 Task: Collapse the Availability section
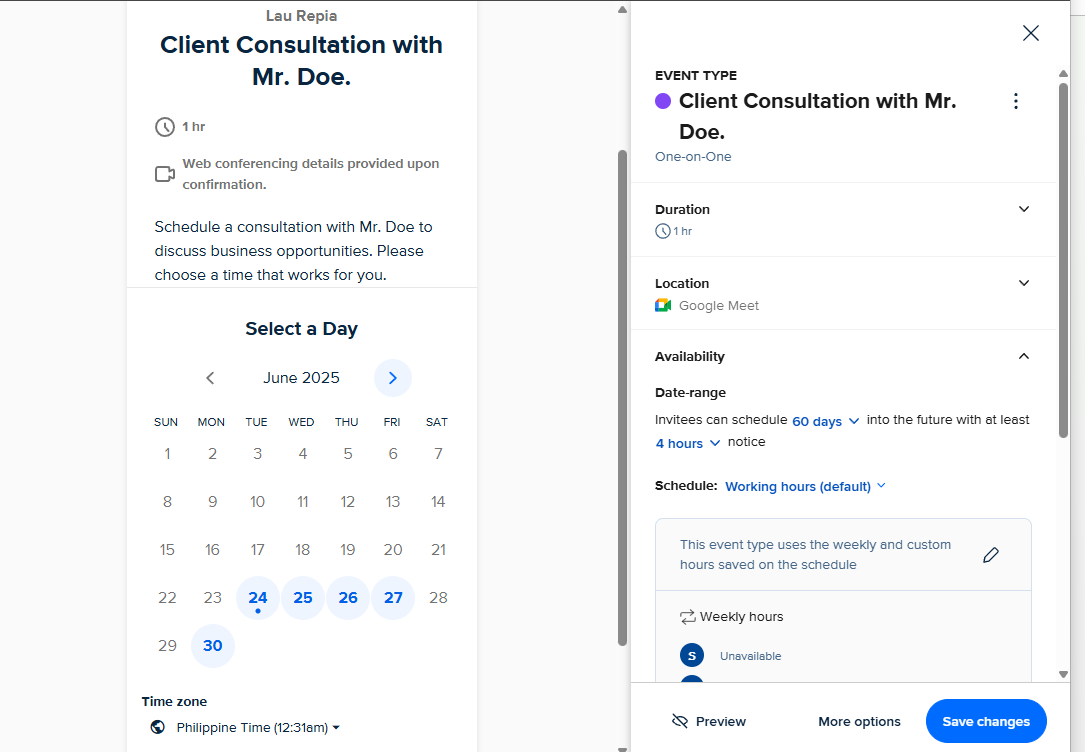tap(1023, 356)
